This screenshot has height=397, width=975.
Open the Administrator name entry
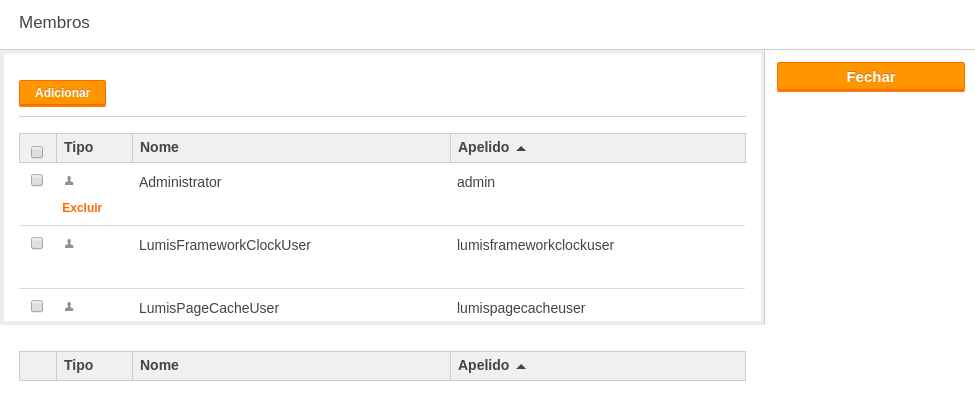[x=180, y=182]
